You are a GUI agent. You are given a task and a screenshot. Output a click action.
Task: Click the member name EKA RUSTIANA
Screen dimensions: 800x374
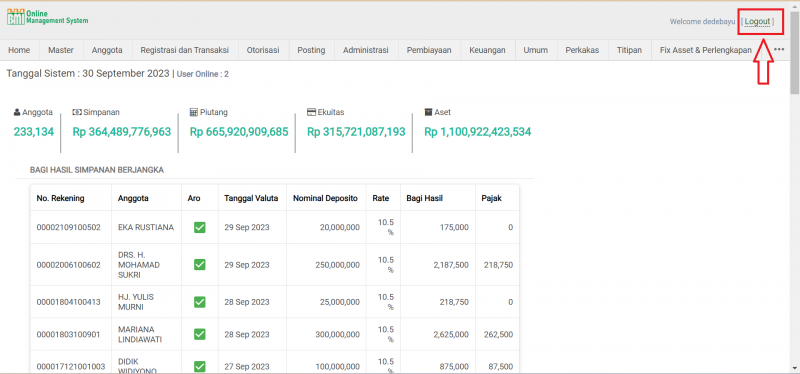pyautogui.click(x=146, y=228)
